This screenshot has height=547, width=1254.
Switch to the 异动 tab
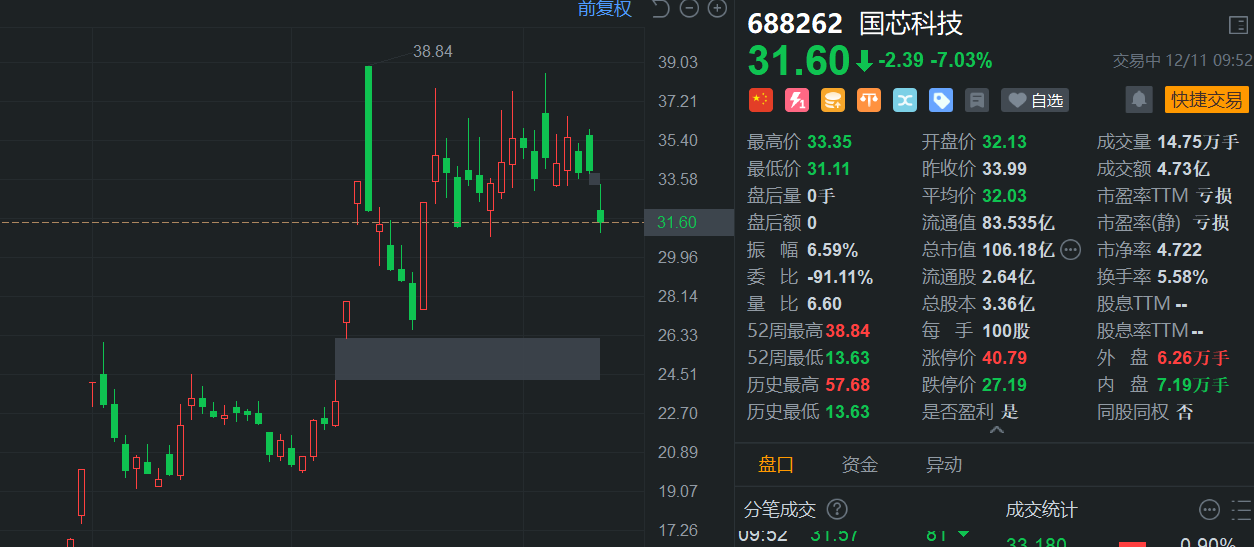pyautogui.click(x=944, y=464)
